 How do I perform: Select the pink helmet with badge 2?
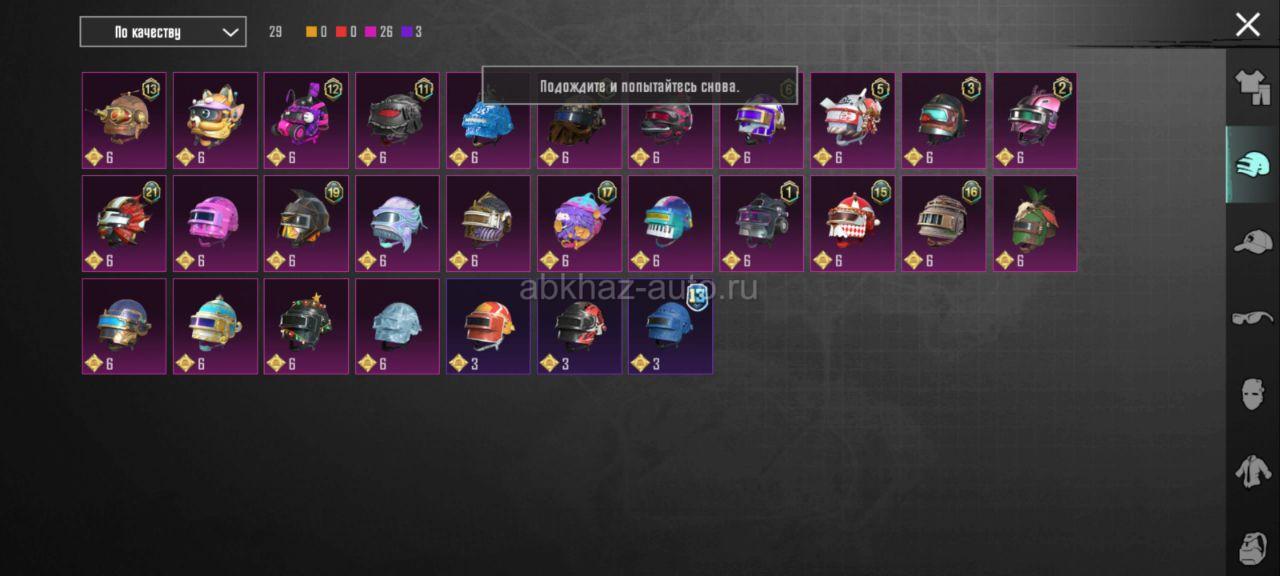[1035, 120]
